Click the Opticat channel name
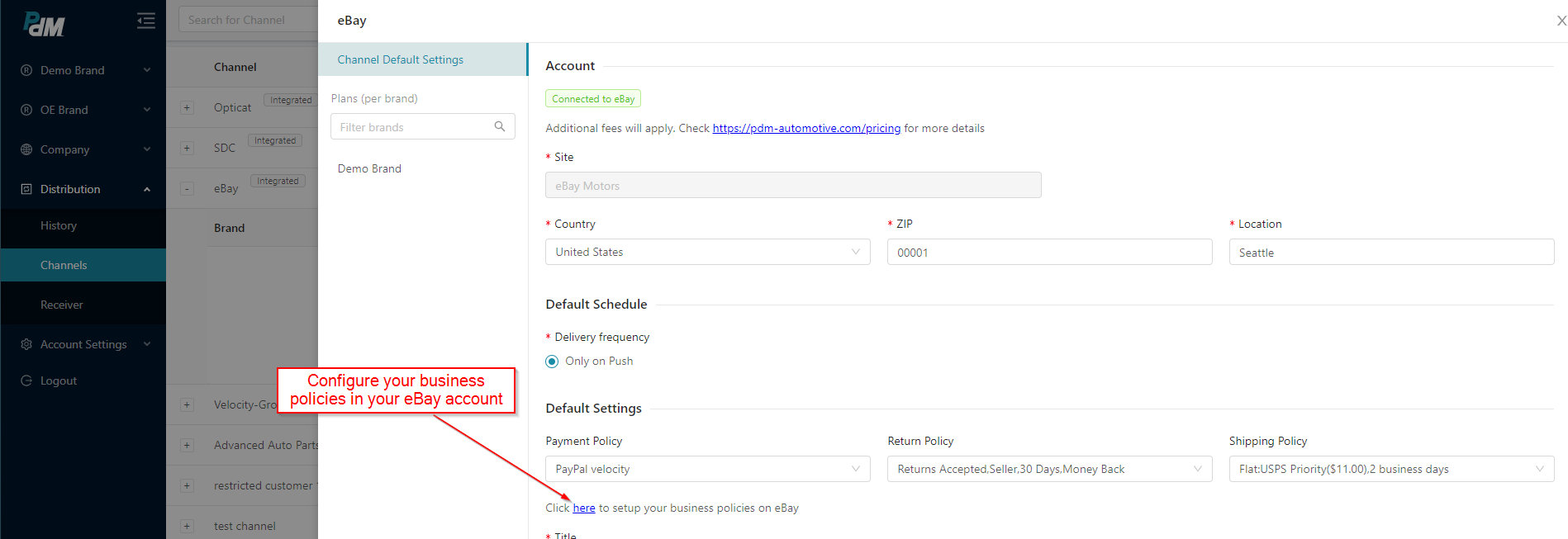1568x539 pixels. click(232, 107)
